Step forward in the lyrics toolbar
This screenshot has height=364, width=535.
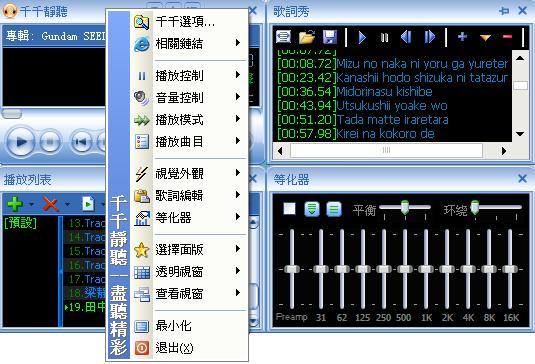(x=430, y=37)
